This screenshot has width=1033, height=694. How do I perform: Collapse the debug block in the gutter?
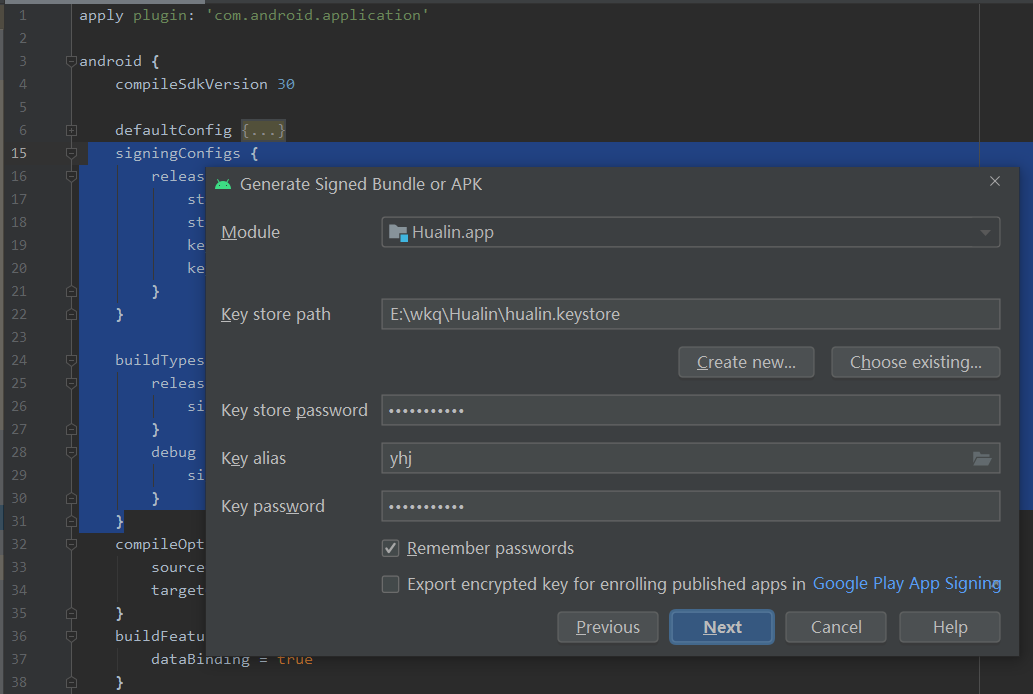tap(70, 452)
